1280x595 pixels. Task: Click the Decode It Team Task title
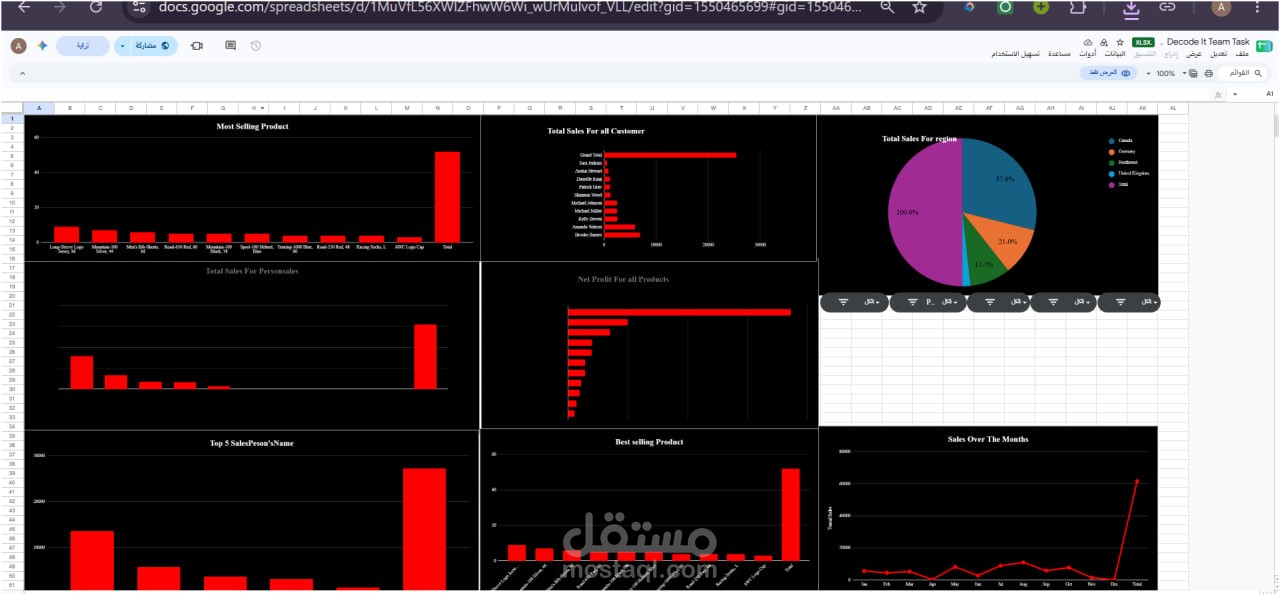1207,42
